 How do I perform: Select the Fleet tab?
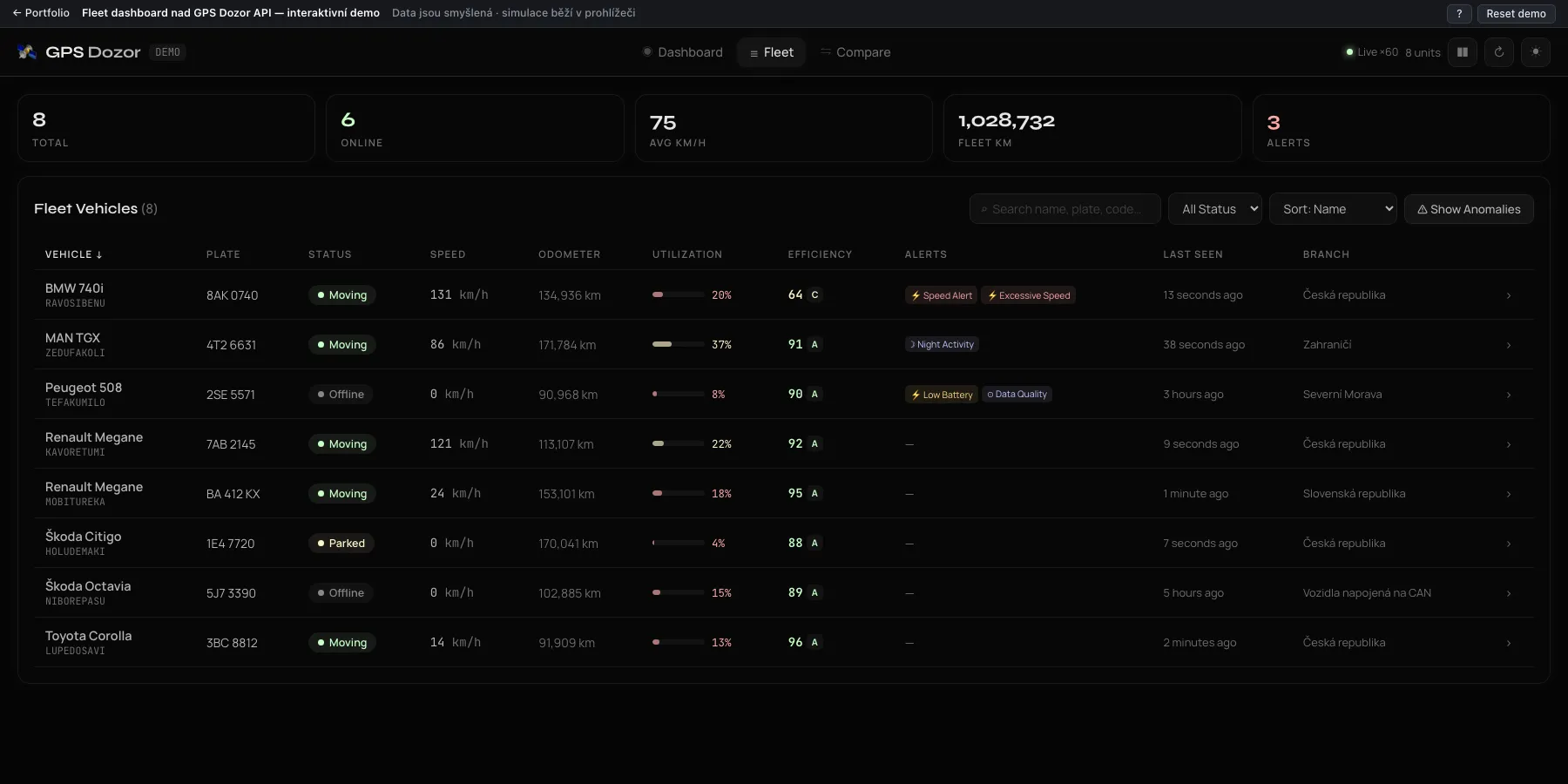pyautogui.click(x=772, y=52)
